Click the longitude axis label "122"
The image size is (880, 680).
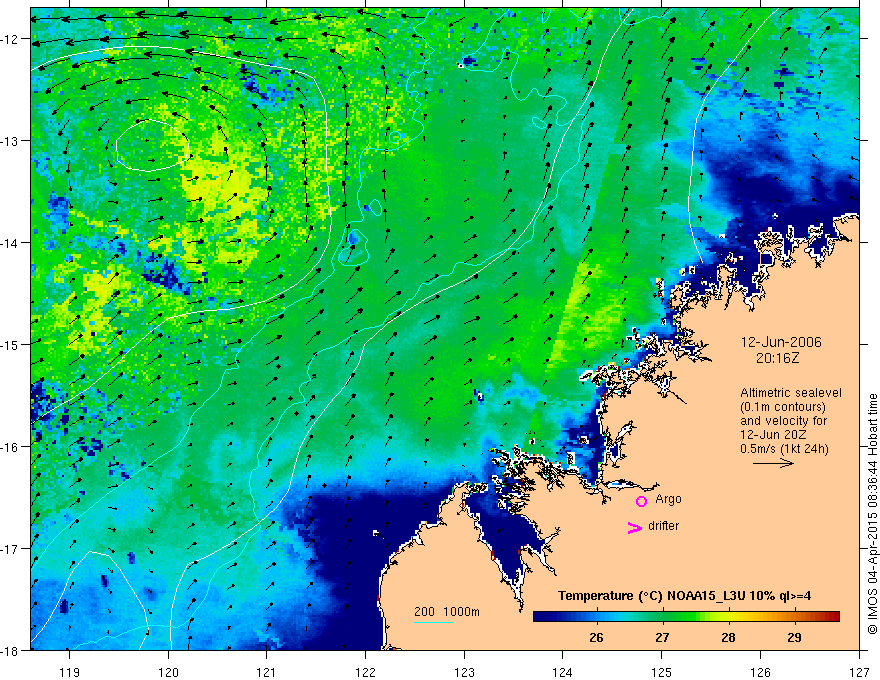365,672
